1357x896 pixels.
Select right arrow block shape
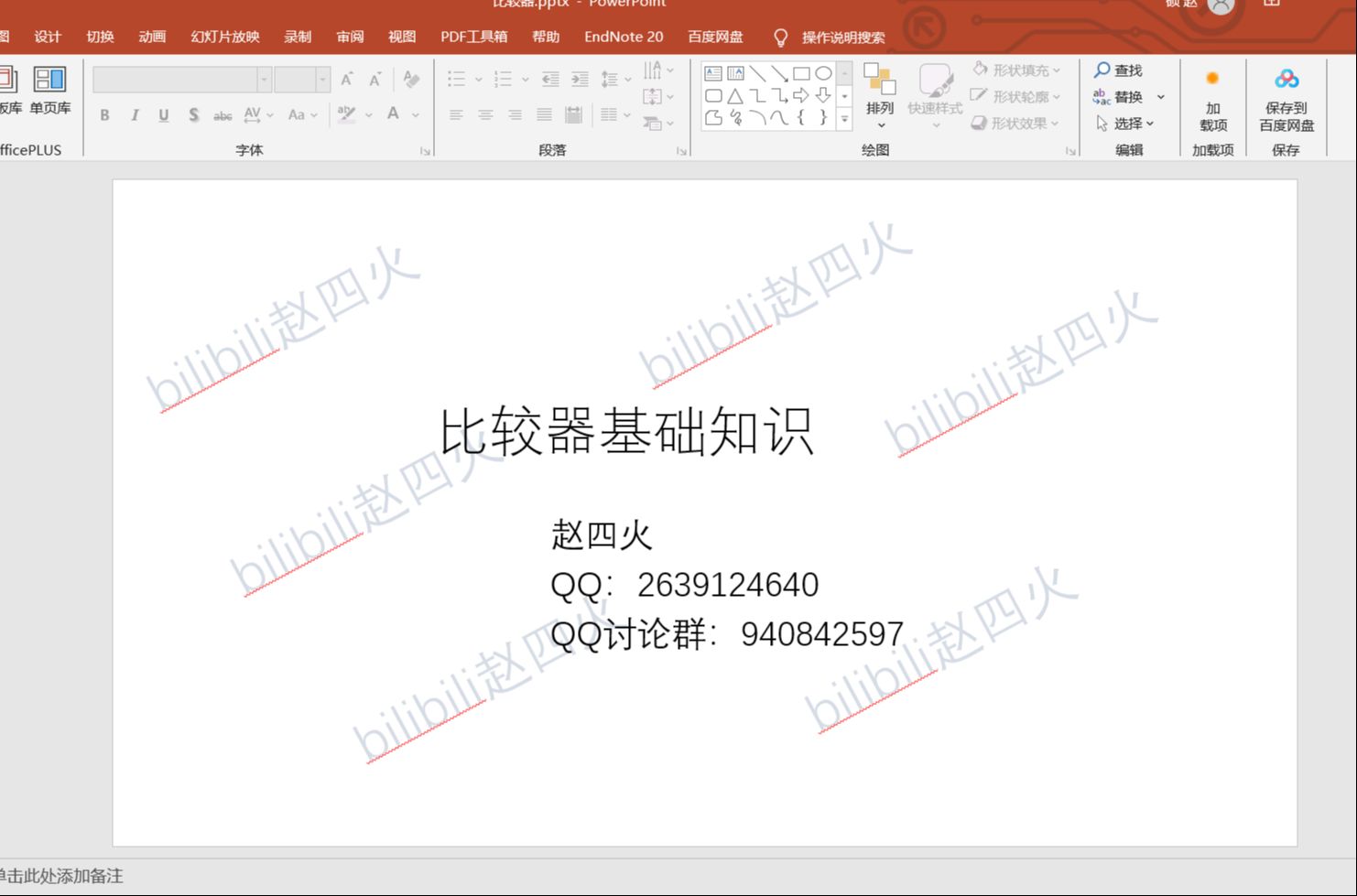[801, 95]
